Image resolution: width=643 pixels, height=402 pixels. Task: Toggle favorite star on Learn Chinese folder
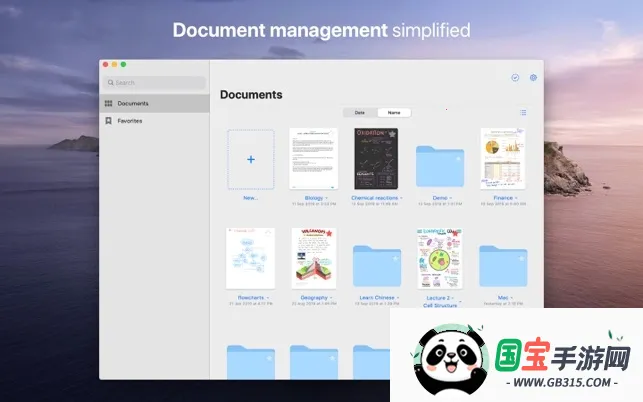point(395,258)
